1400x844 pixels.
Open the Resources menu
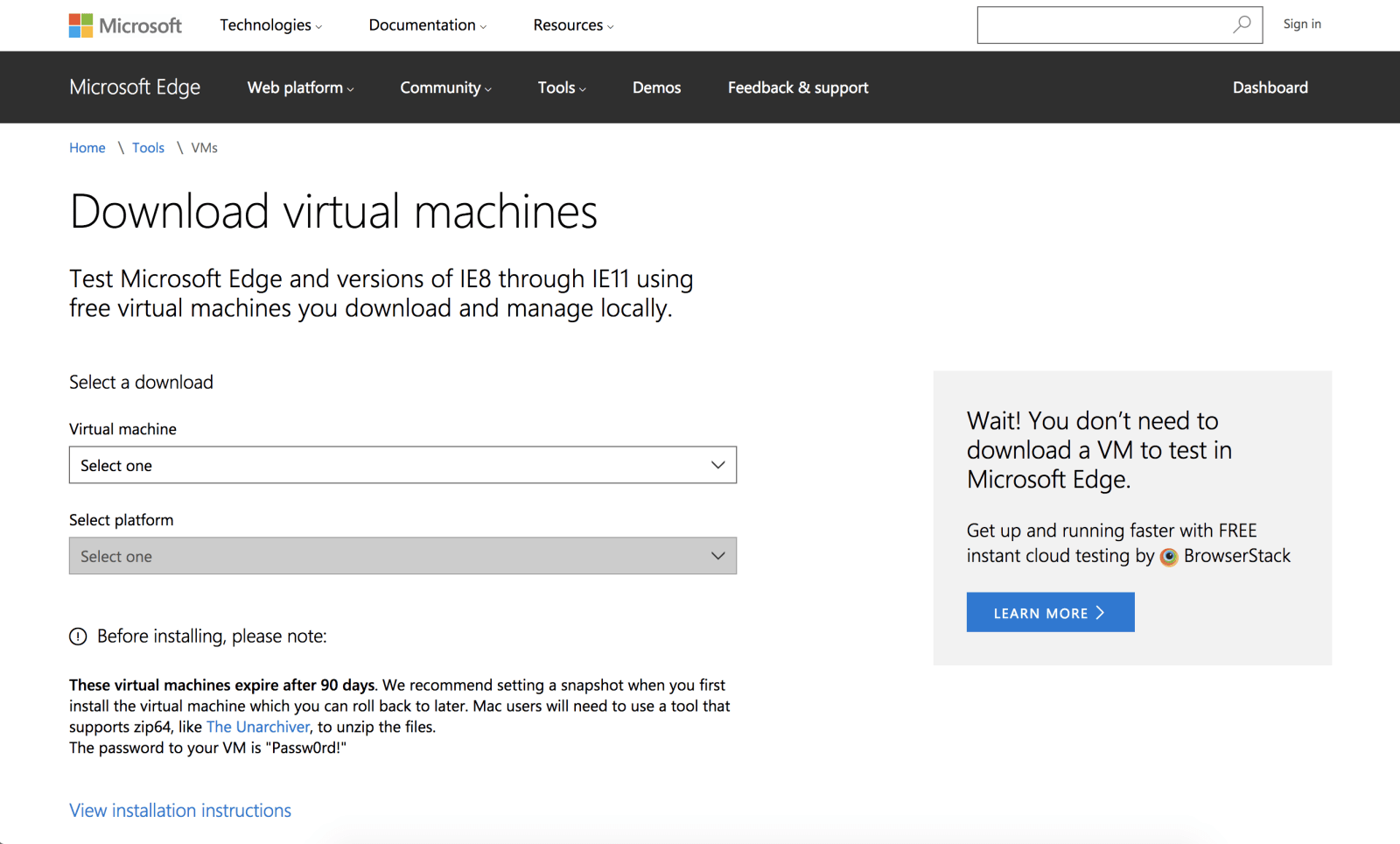pos(573,25)
